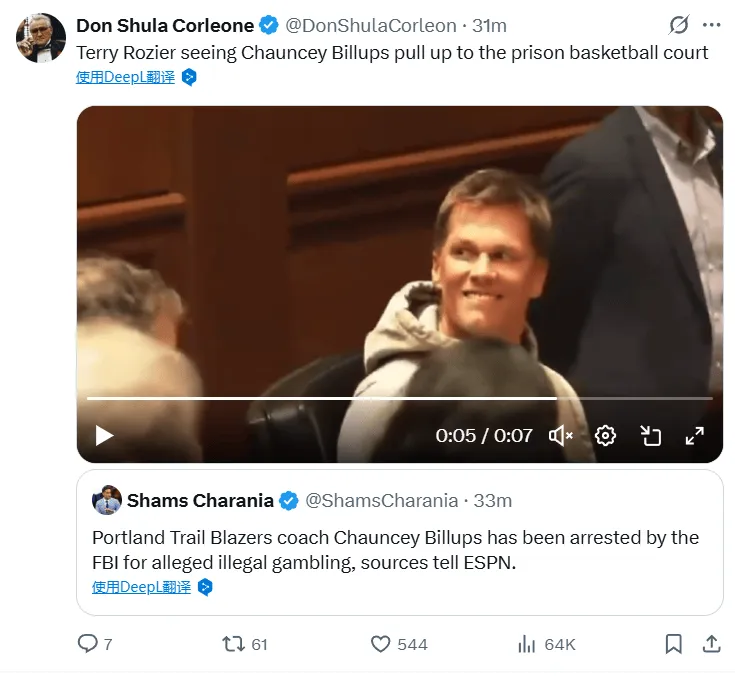Viewport: 735px width, 676px height.
Task: Open video settings gear
Action: pyautogui.click(x=605, y=435)
